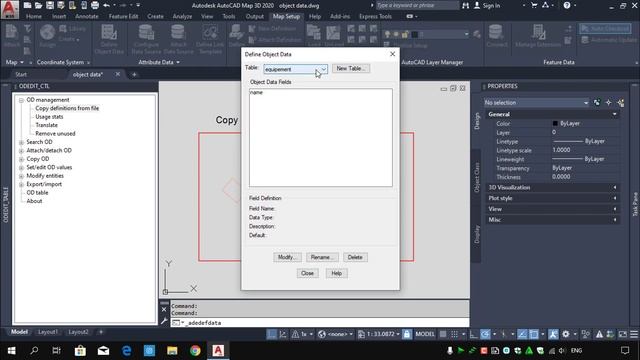This screenshot has width=640, height=360.
Task: Open the No selection dropdown in Properties
Action: [x=536, y=102]
